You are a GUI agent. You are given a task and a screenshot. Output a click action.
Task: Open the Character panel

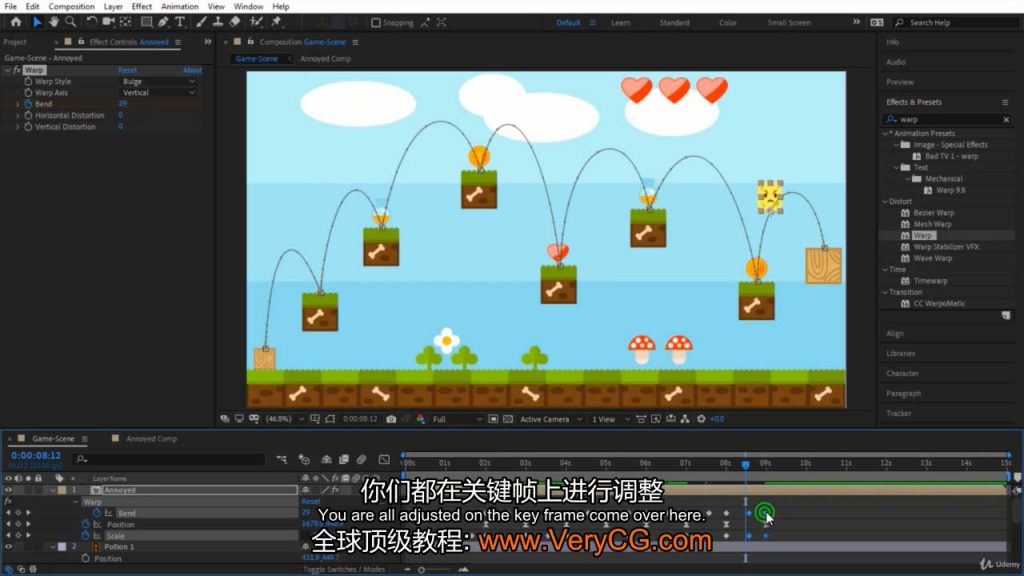[903, 374]
